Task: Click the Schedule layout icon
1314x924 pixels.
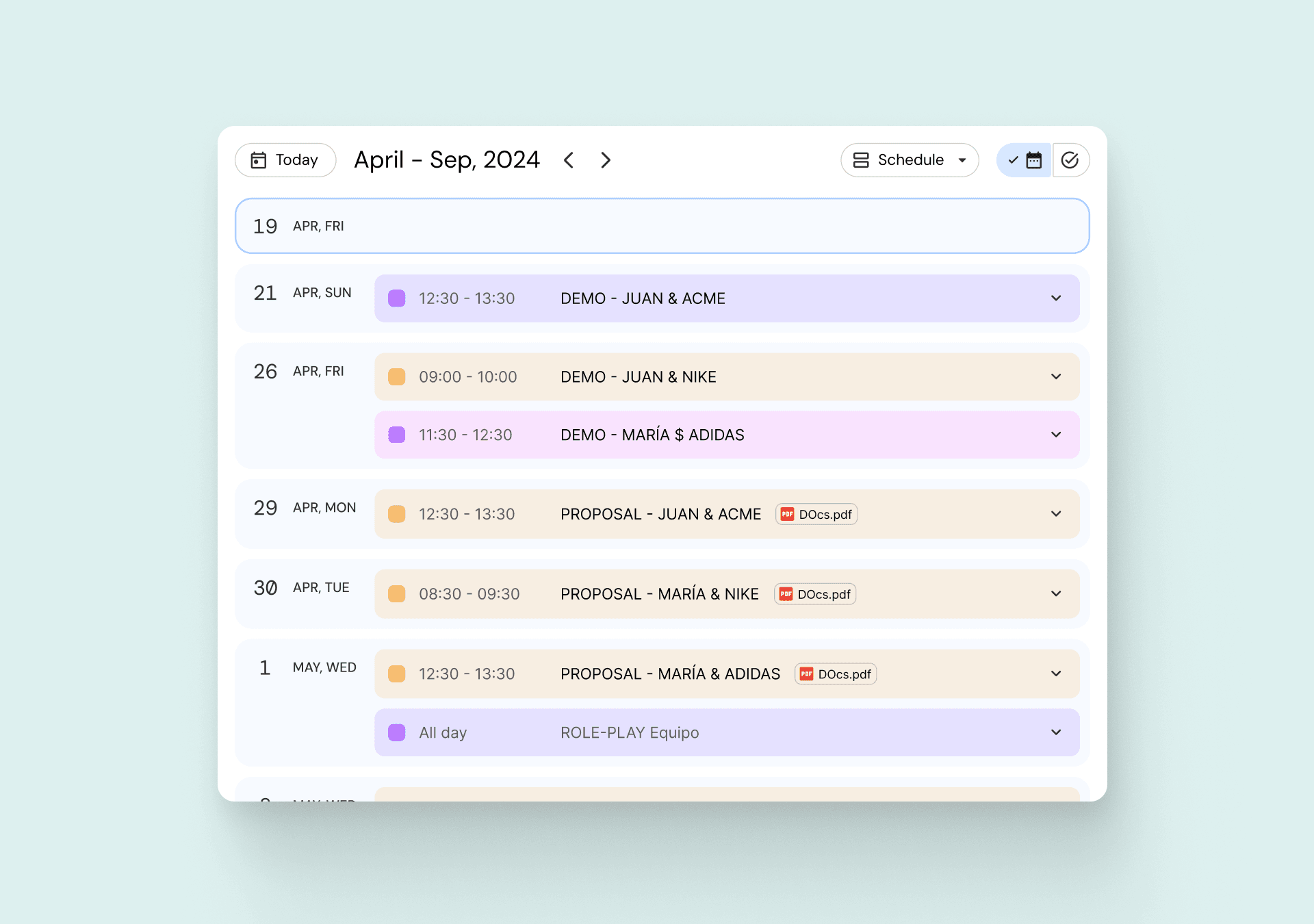Action: 861,160
